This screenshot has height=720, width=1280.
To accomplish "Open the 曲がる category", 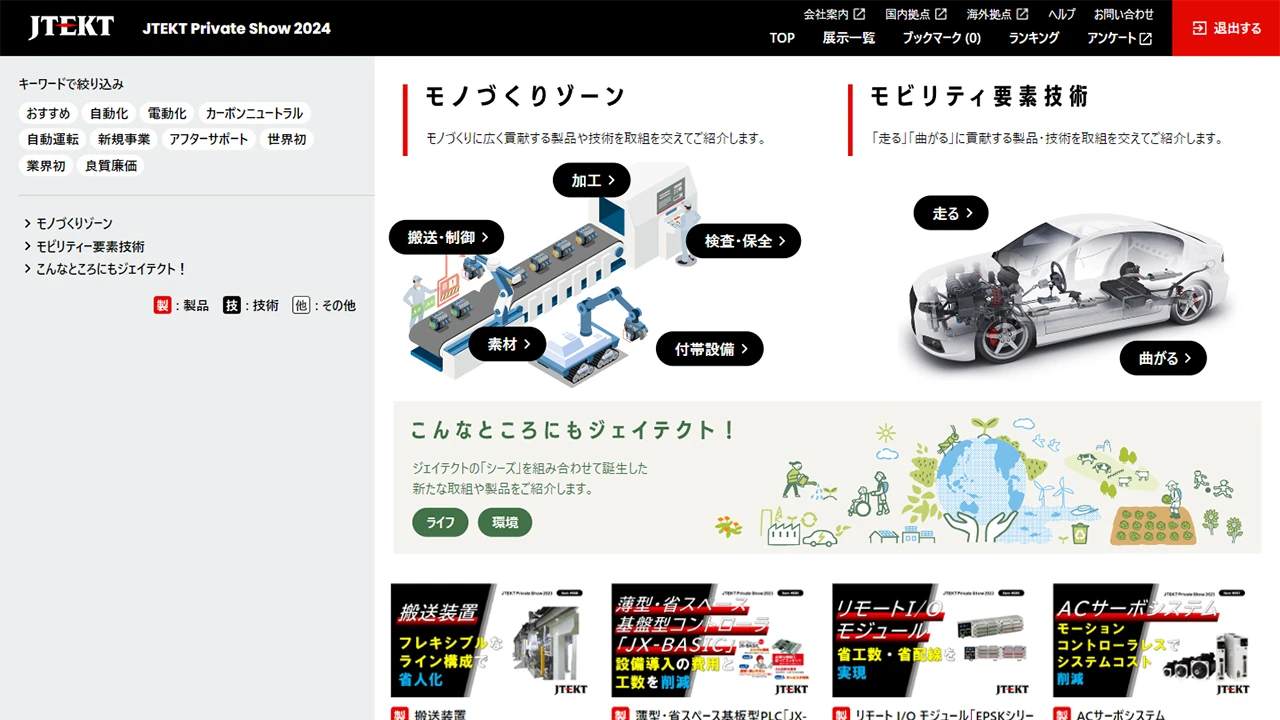I will pos(1163,358).
